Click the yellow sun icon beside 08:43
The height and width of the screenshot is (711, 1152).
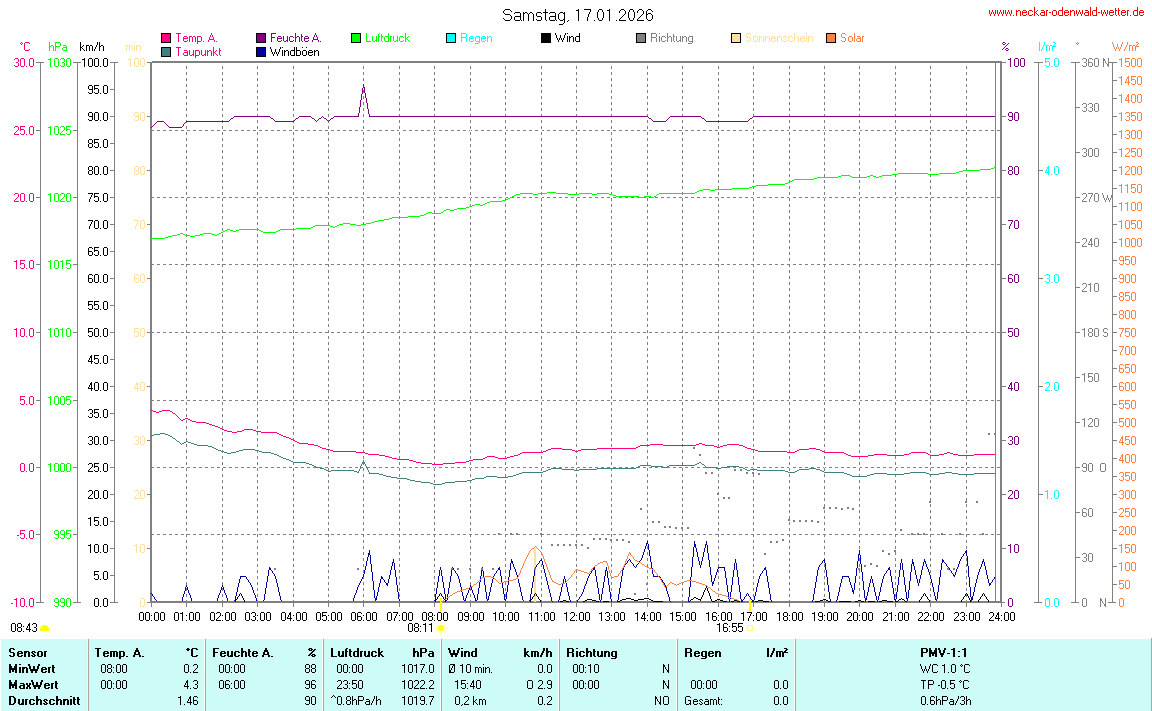point(45,628)
